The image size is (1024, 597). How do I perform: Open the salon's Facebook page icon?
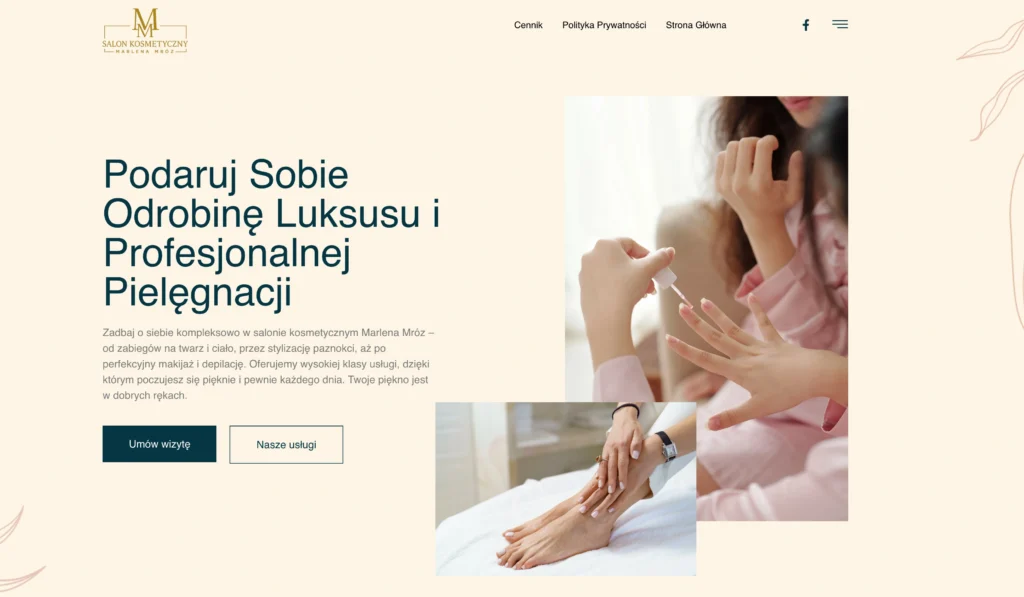pyautogui.click(x=806, y=25)
